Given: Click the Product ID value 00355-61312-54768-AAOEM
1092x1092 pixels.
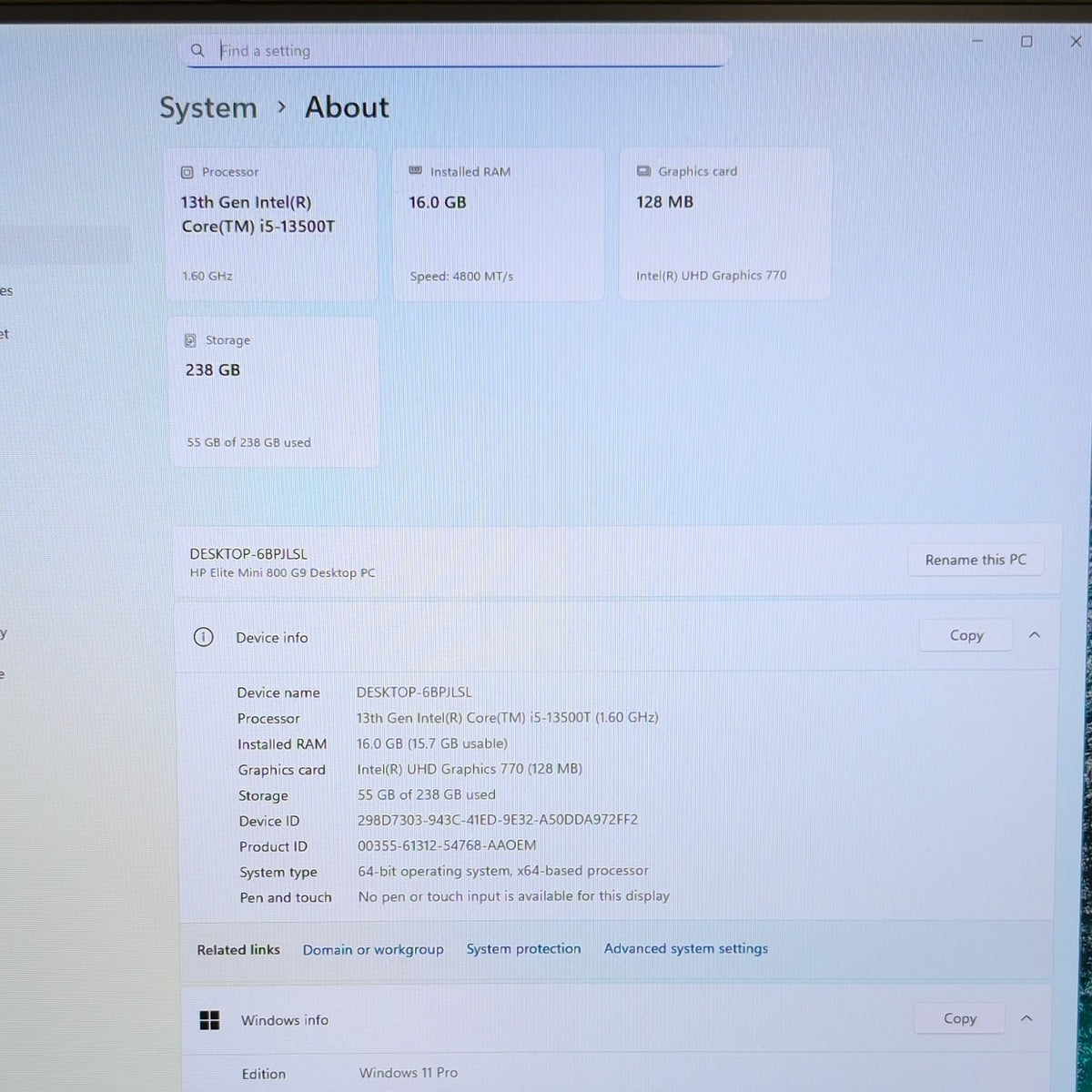Looking at the screenshot, I should tap(447, 845).
